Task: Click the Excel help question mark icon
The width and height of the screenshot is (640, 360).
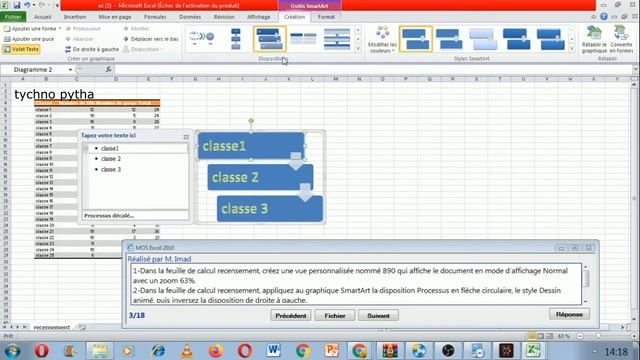Action: pyautogui.click(x=604, y=17)
